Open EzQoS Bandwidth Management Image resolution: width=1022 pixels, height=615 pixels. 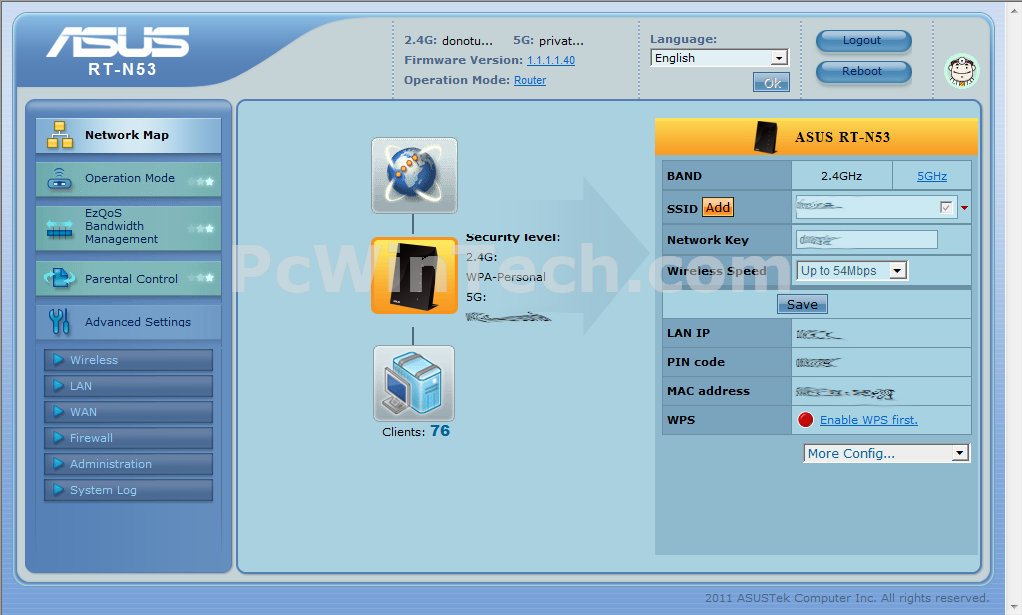(128, 228)
